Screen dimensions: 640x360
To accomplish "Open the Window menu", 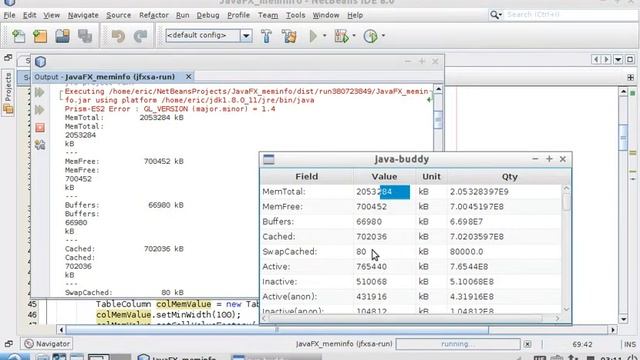I will tap(326, 15).
